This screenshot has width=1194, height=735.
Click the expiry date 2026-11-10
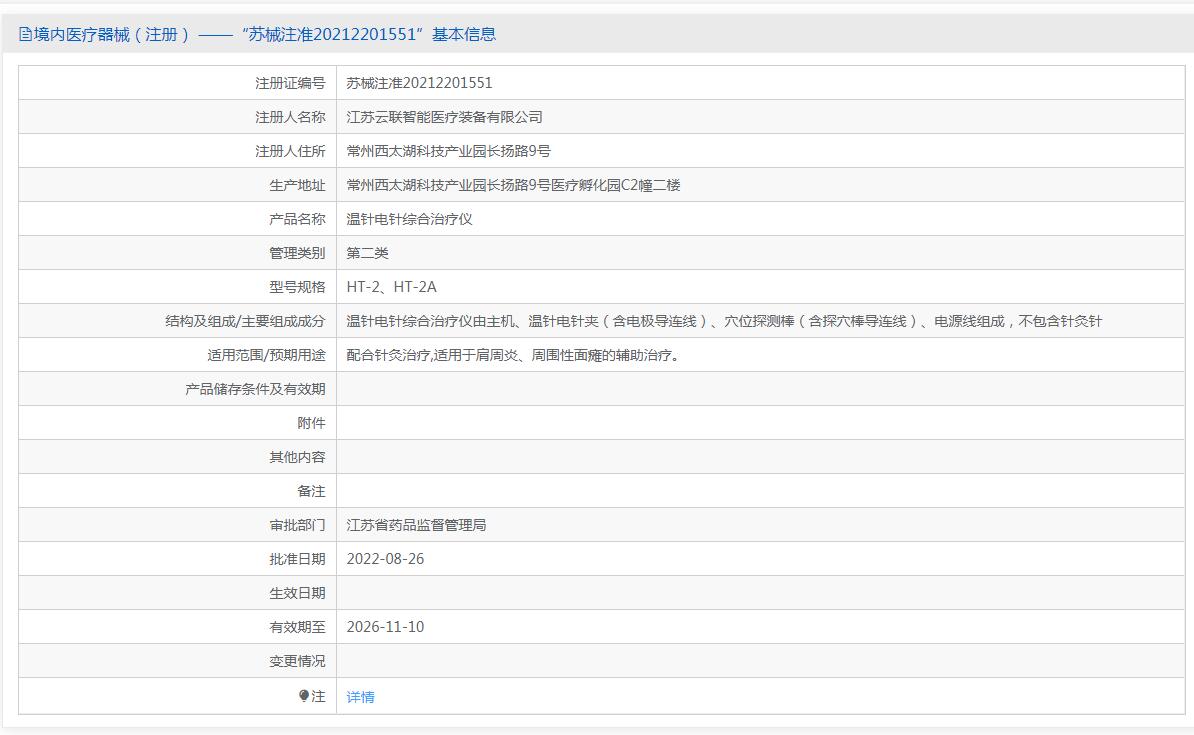[385, 627]
